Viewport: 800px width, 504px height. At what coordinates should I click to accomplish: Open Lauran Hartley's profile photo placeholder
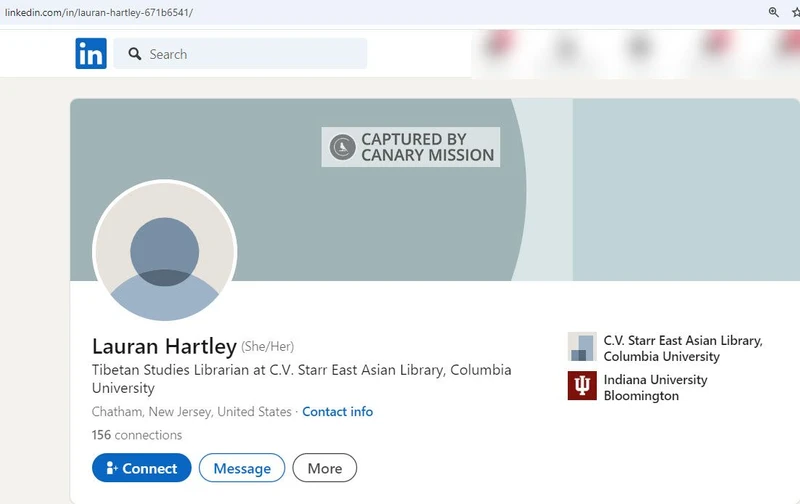pos(164,251)
